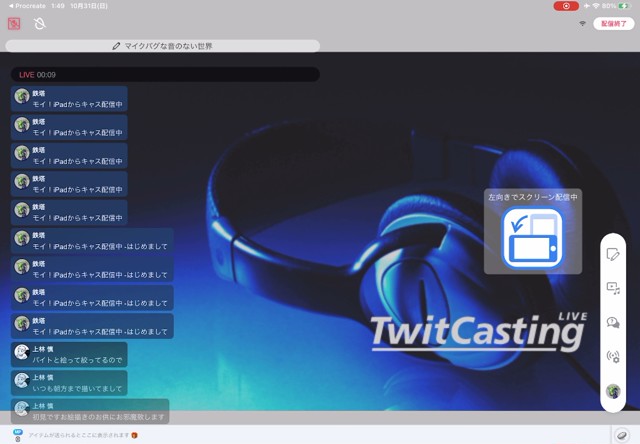The image size is (640, 444).
Task: Tap the pencil icon beside the title
Action: (116, 46)
